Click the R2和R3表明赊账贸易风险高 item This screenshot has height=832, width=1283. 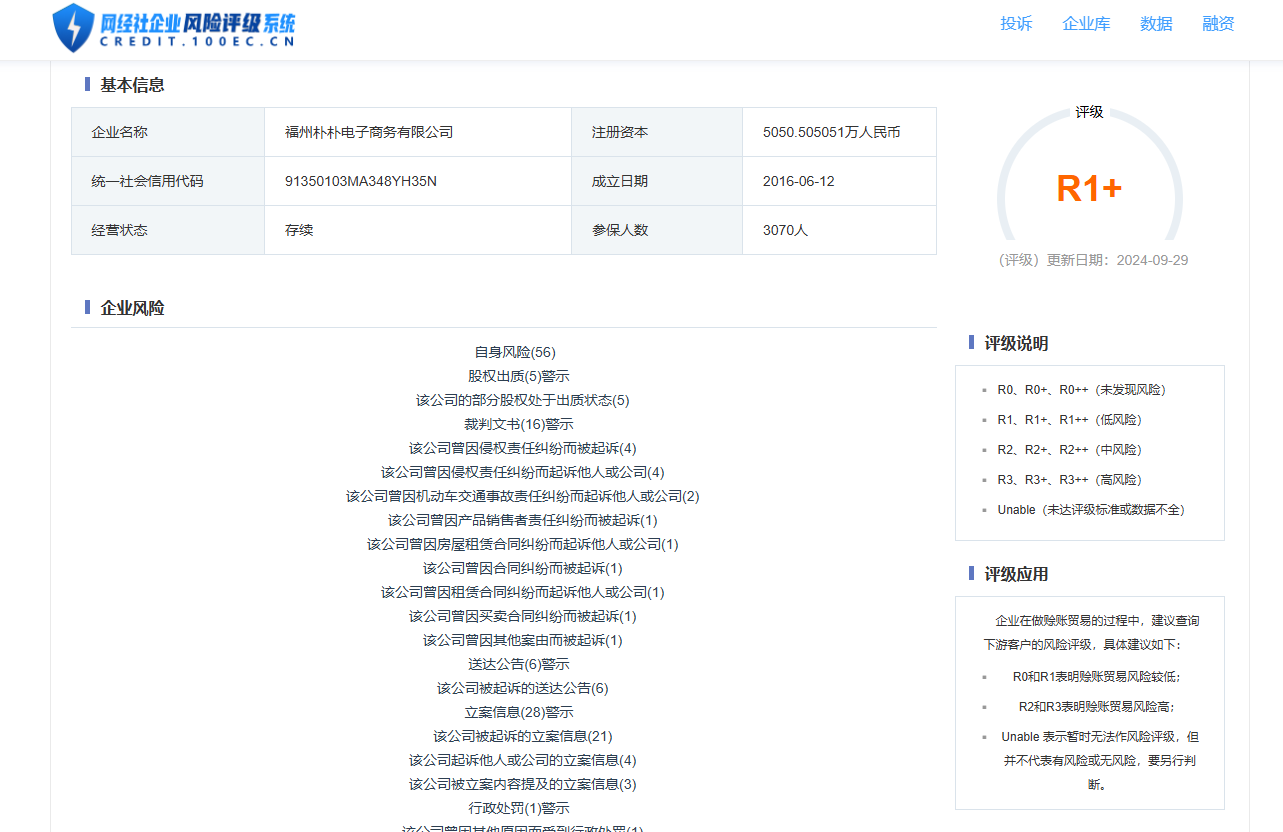pyautogui.click(x=1097, y=707)
